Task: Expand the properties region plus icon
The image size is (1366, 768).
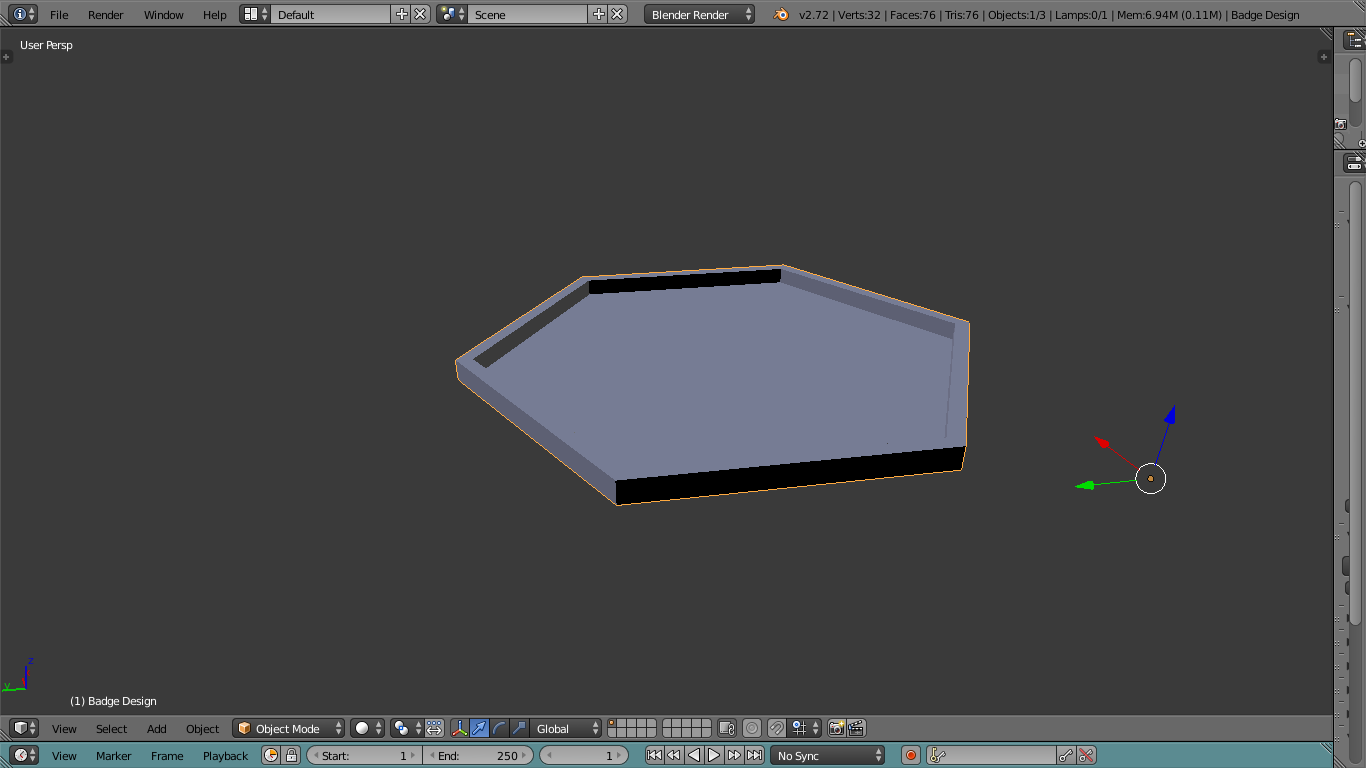Action: point(1324,57)
